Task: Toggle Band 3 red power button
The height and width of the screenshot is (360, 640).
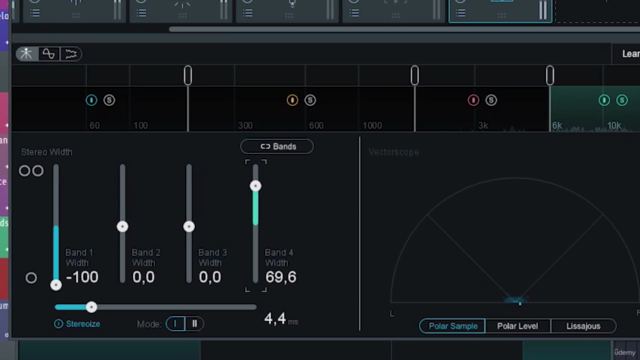Action: click(473, 100)
